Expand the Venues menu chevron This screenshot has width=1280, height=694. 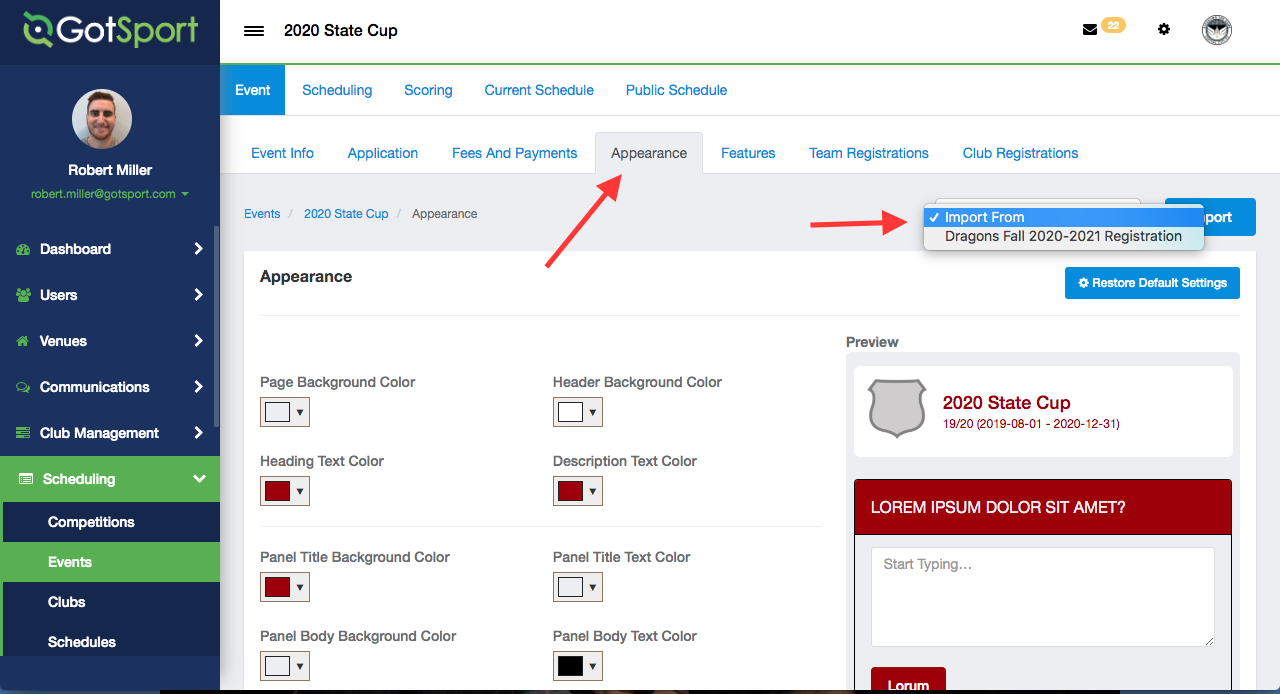coord(198,341)
